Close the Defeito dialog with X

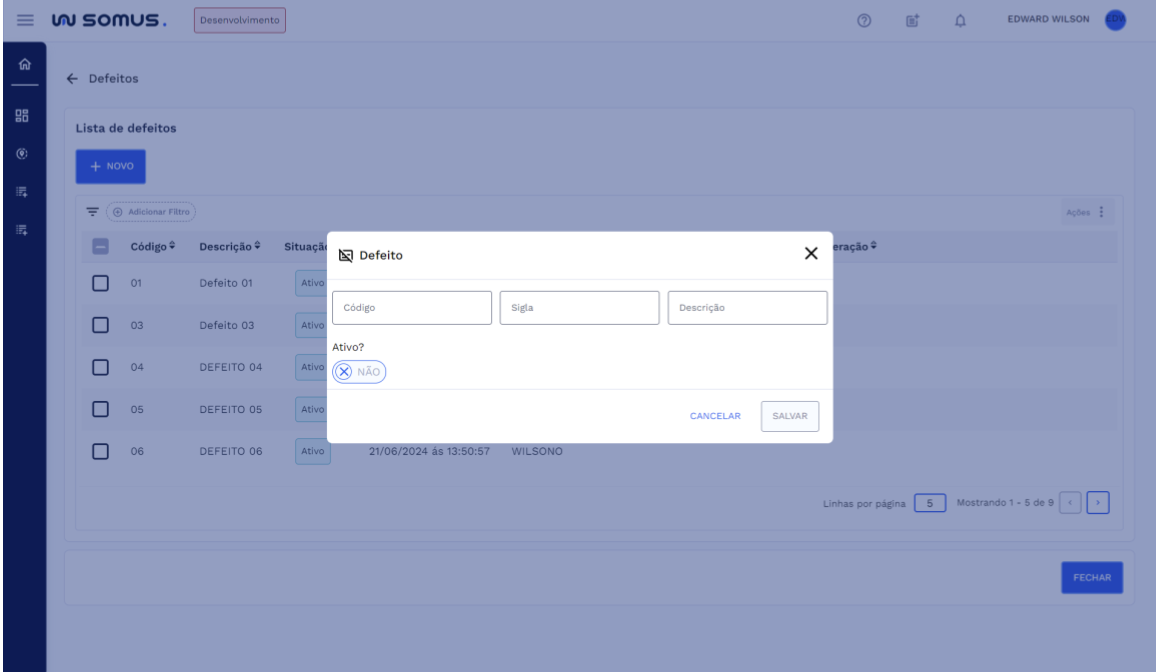coord(812,254)
